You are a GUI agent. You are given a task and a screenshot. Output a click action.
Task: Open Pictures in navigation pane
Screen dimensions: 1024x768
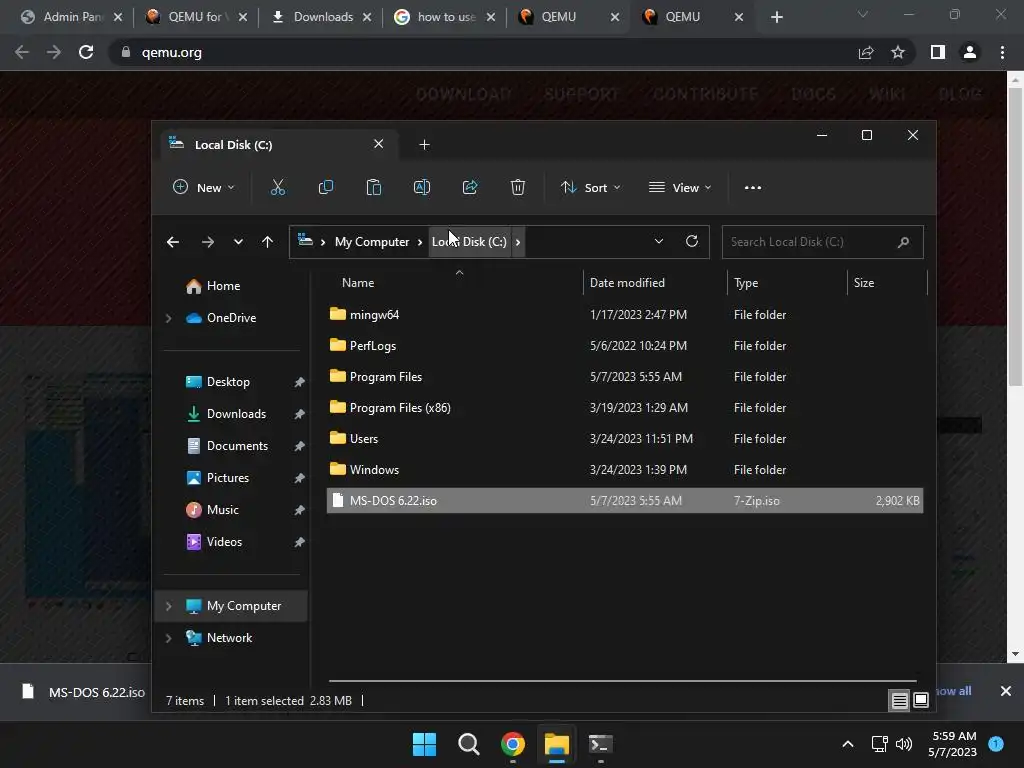click(x=227, y=478)
